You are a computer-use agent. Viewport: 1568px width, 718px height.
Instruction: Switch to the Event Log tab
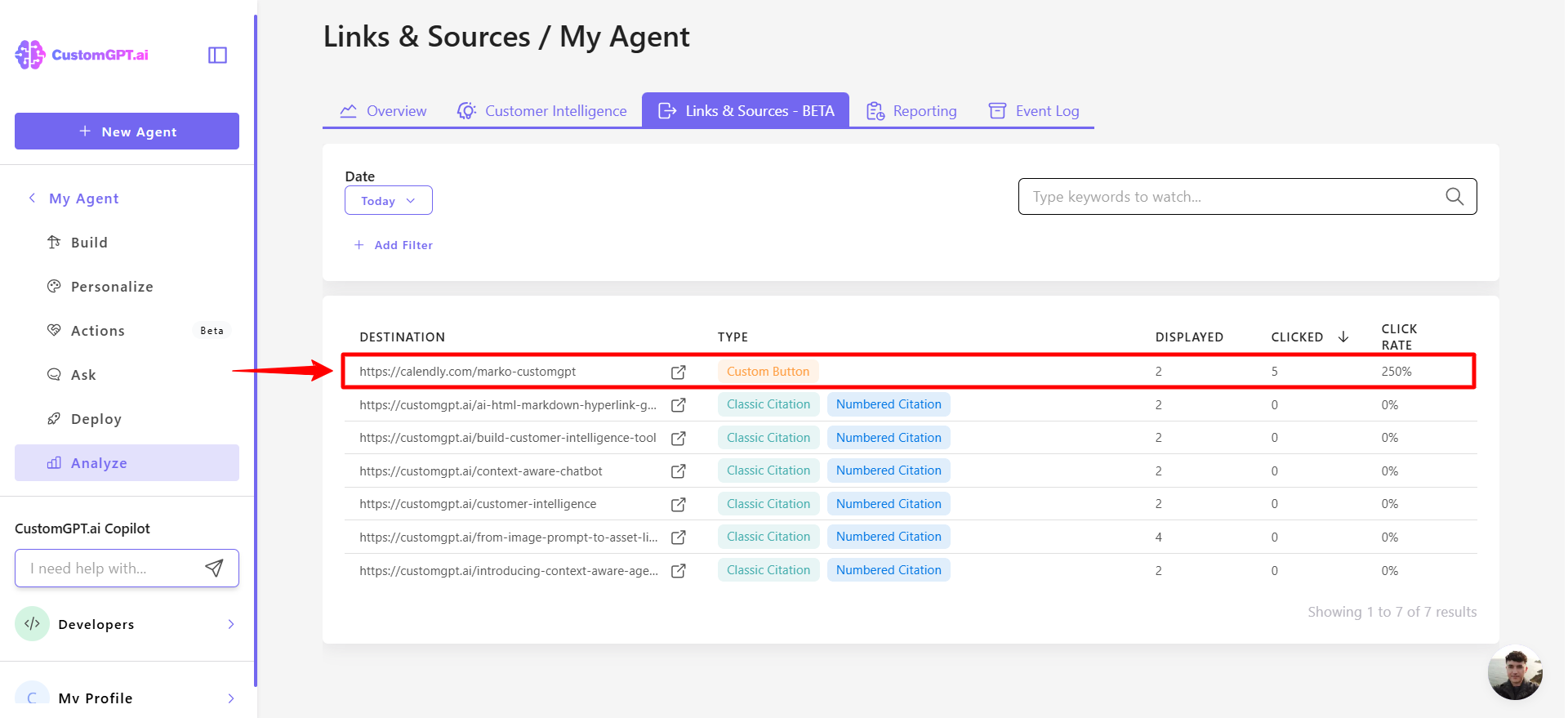point(1034,111)
